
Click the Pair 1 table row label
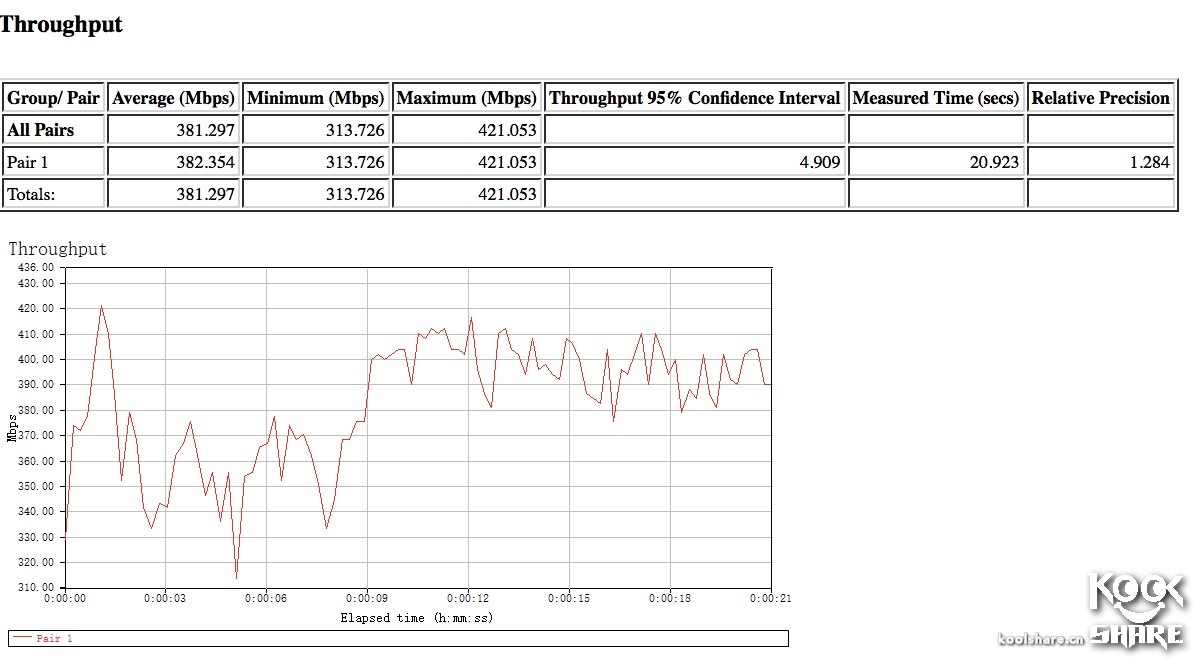[27, 162]
